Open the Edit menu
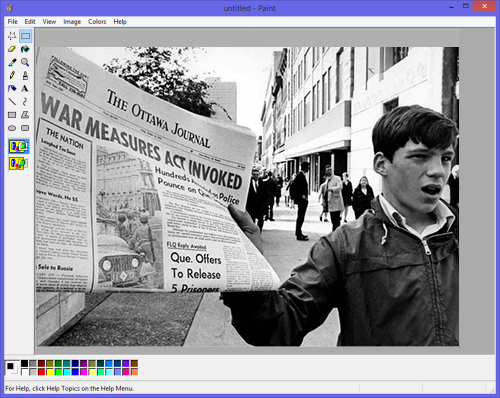The image size is (500, 398). click(x=30, y=22)
